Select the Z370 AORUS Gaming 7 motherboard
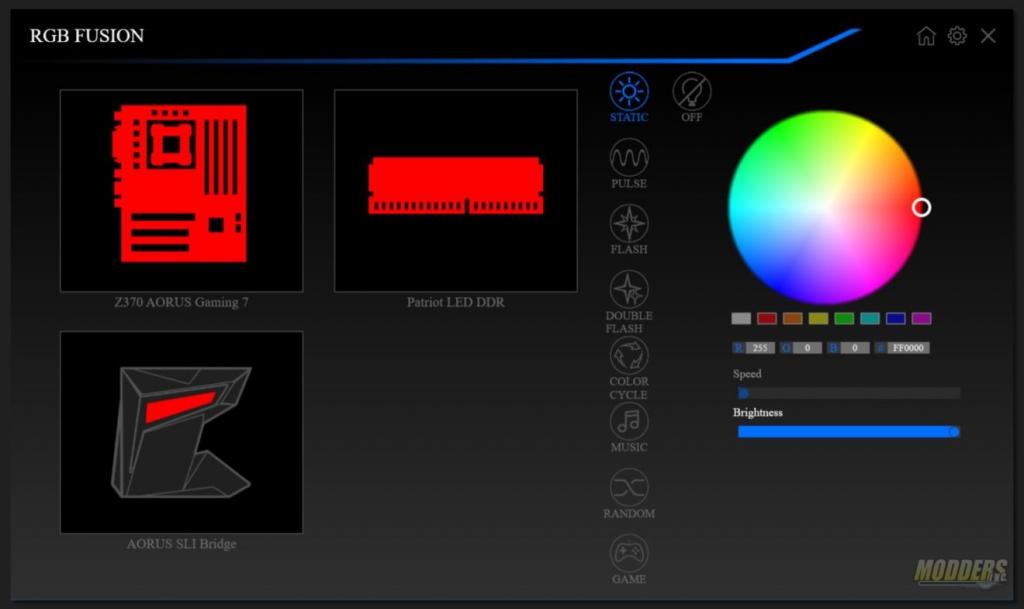This screenshot has width=1024, height=609. click(181, 190)
